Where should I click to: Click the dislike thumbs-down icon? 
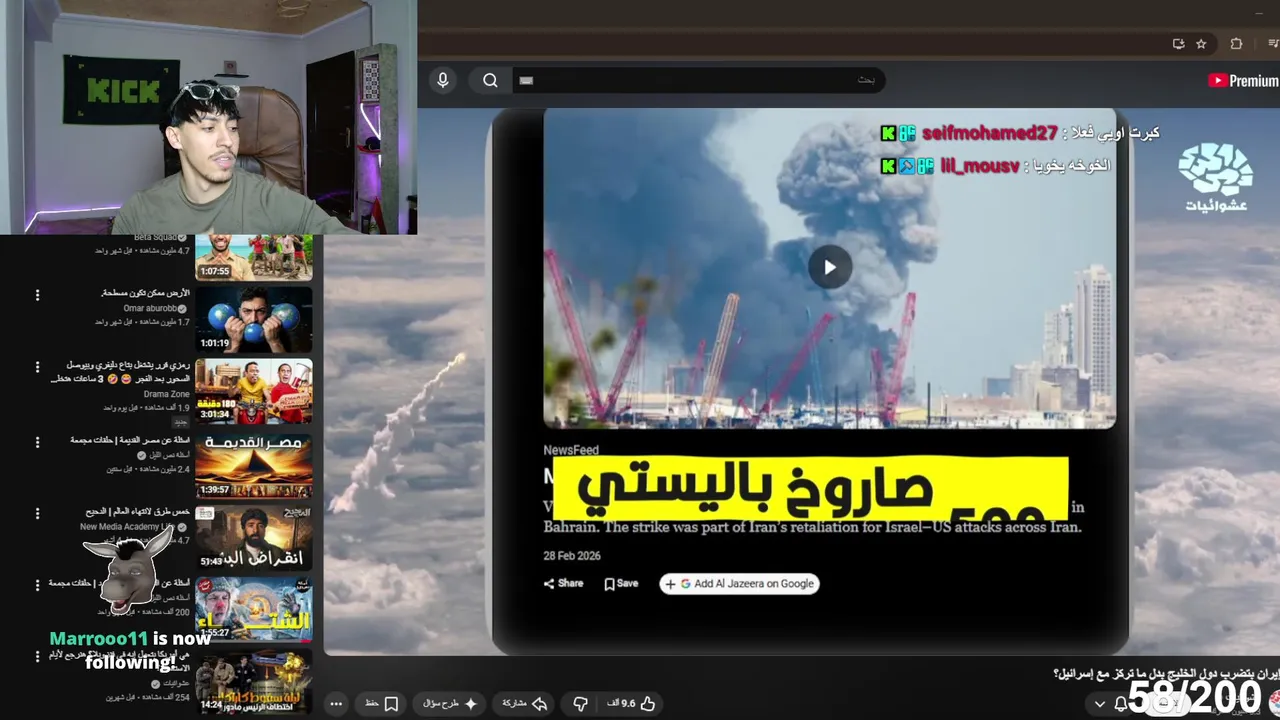(580, 704)
